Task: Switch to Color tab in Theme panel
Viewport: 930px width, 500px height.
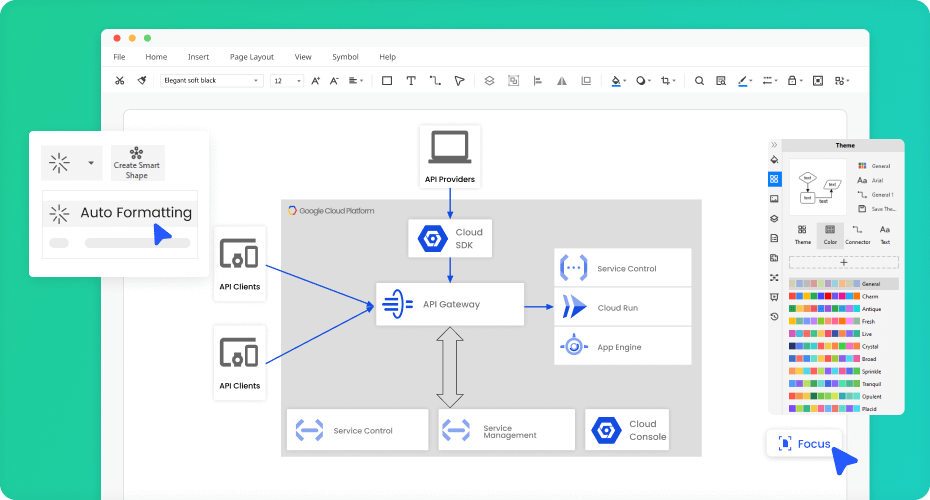Action: 830,235
